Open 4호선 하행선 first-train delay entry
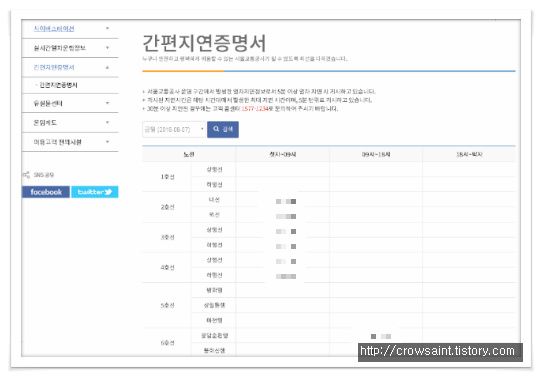This screenshot has width=542, height=377. coord(286,276)
